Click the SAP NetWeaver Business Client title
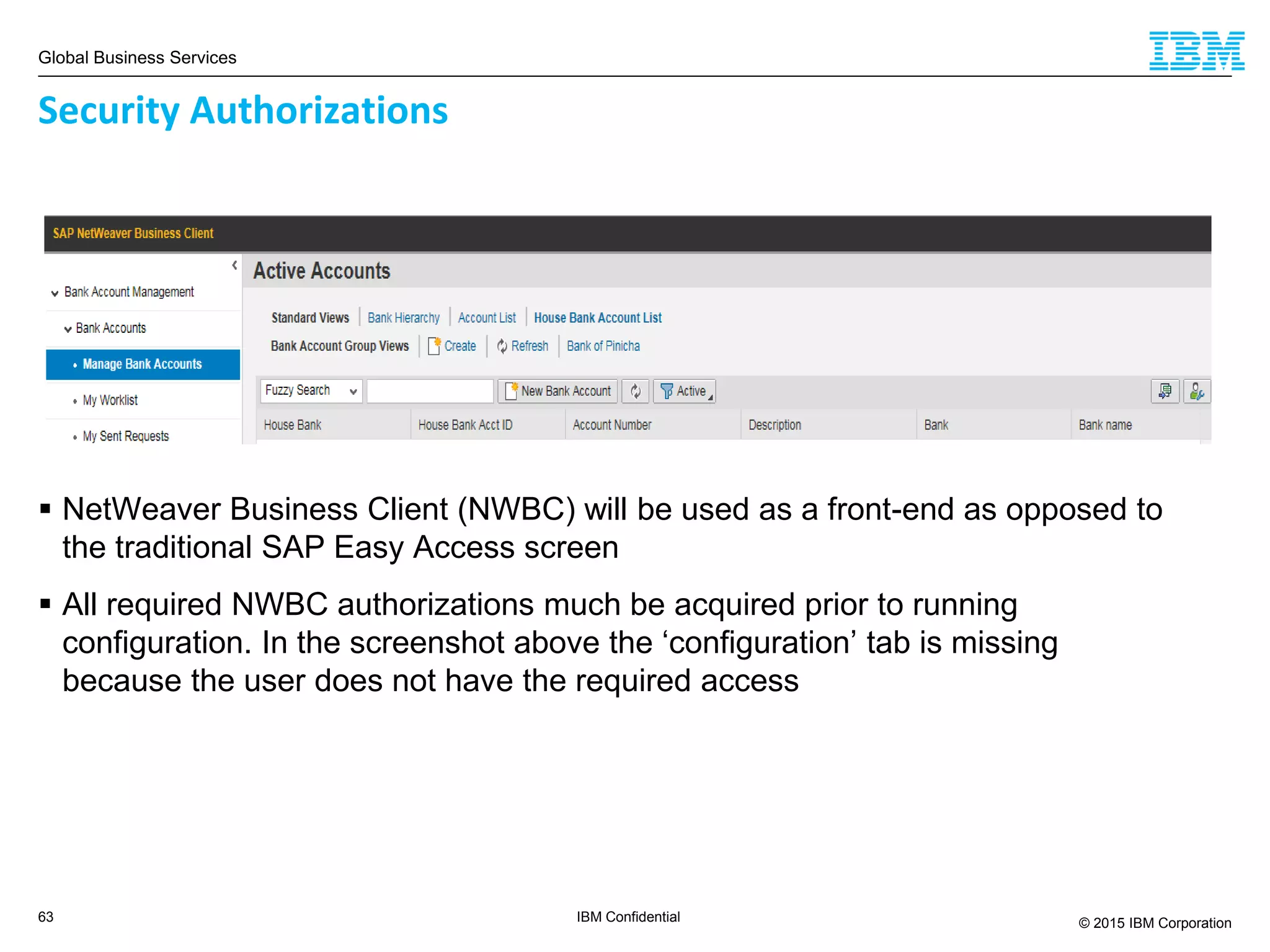The image size is (1270, 952). coord(133,234)
